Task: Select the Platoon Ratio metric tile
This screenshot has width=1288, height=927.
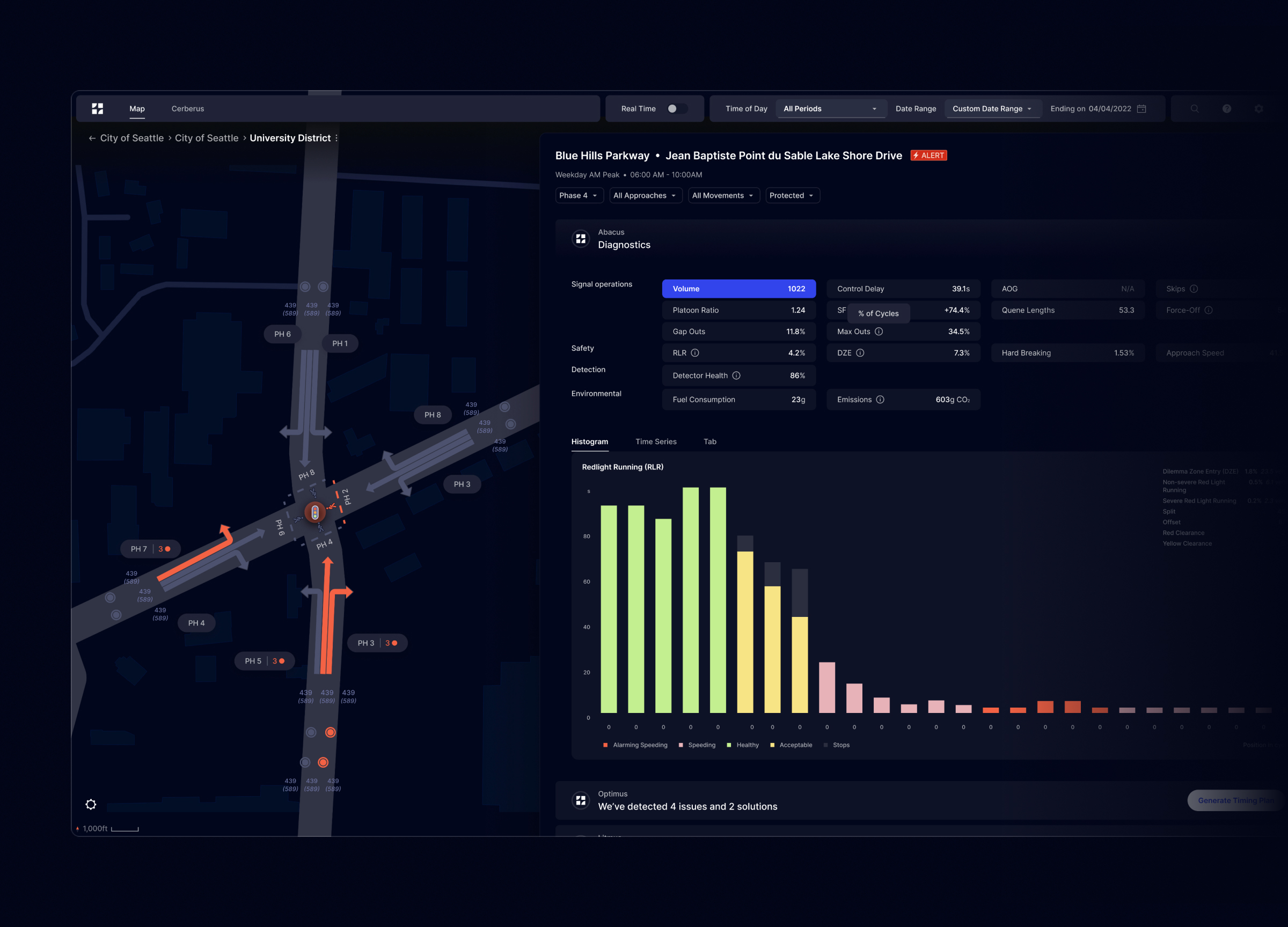Action: [x=739, y=310]
